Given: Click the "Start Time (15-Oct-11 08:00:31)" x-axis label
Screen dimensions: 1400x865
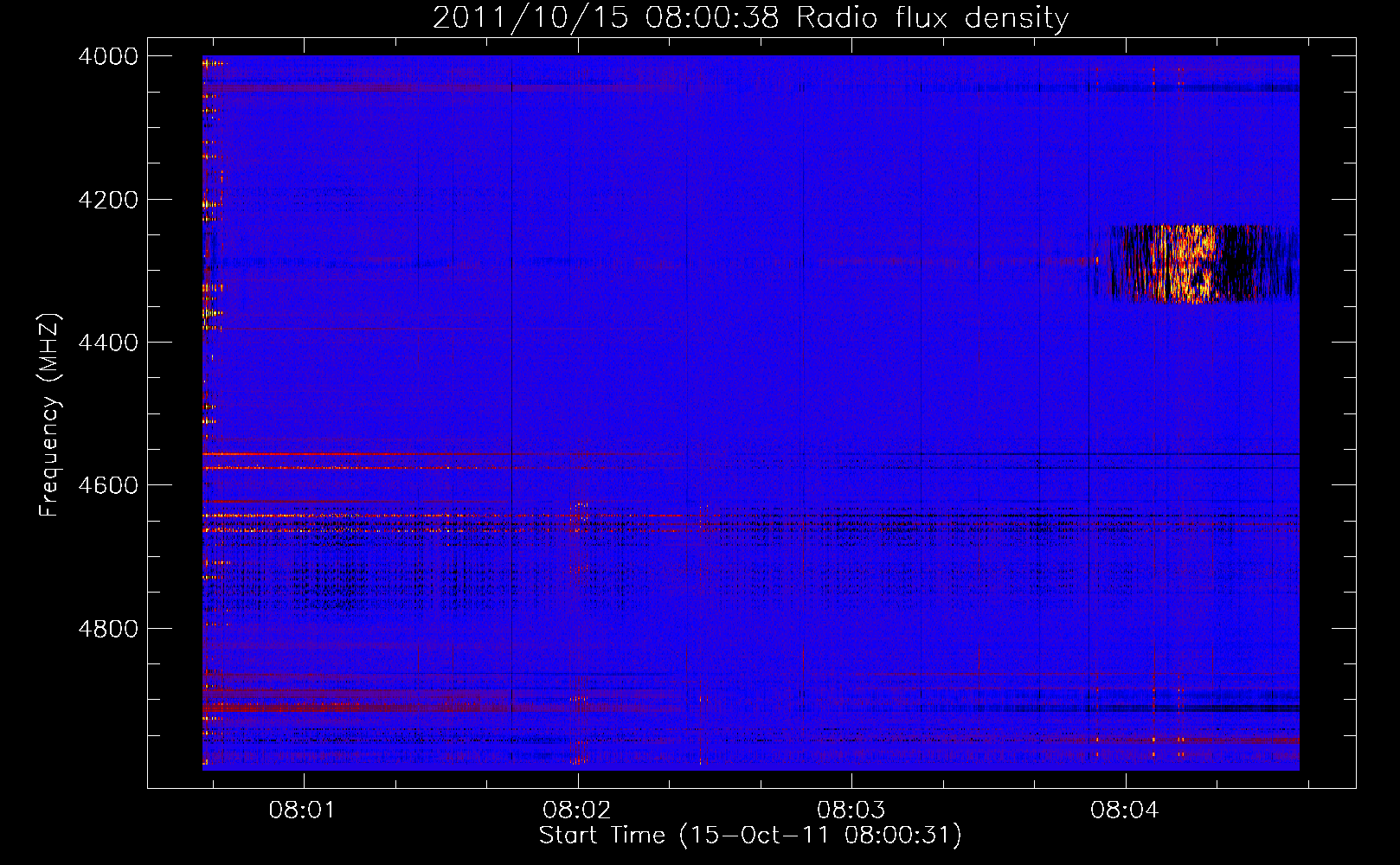Looking at the screenshot, I should [750, 836].
